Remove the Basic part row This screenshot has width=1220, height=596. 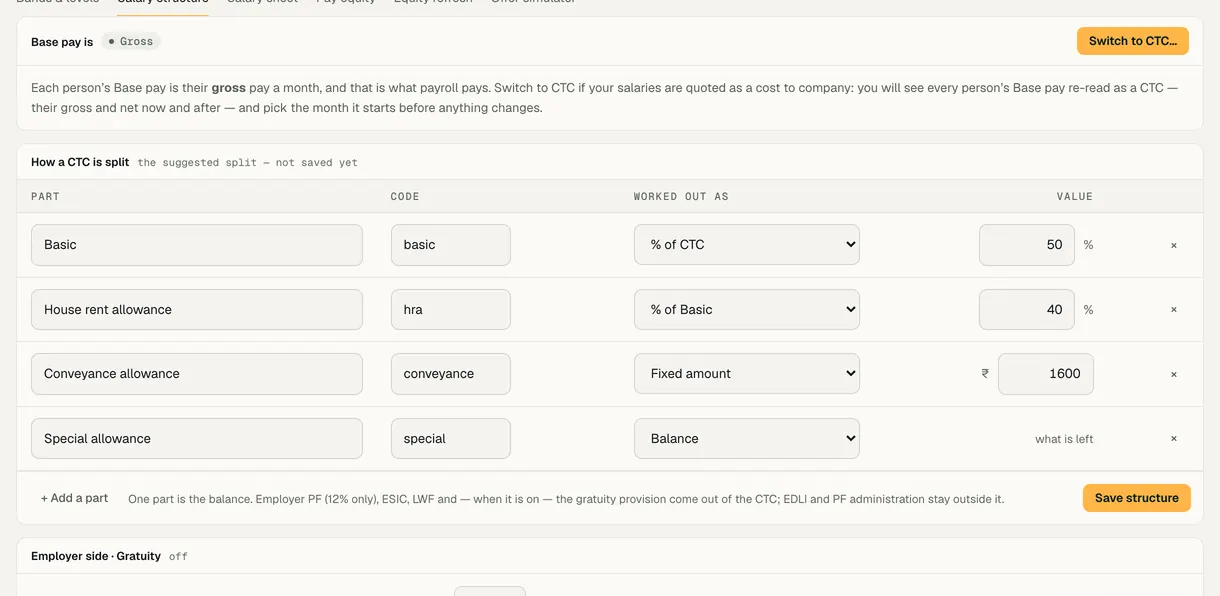pos(1174,245)
